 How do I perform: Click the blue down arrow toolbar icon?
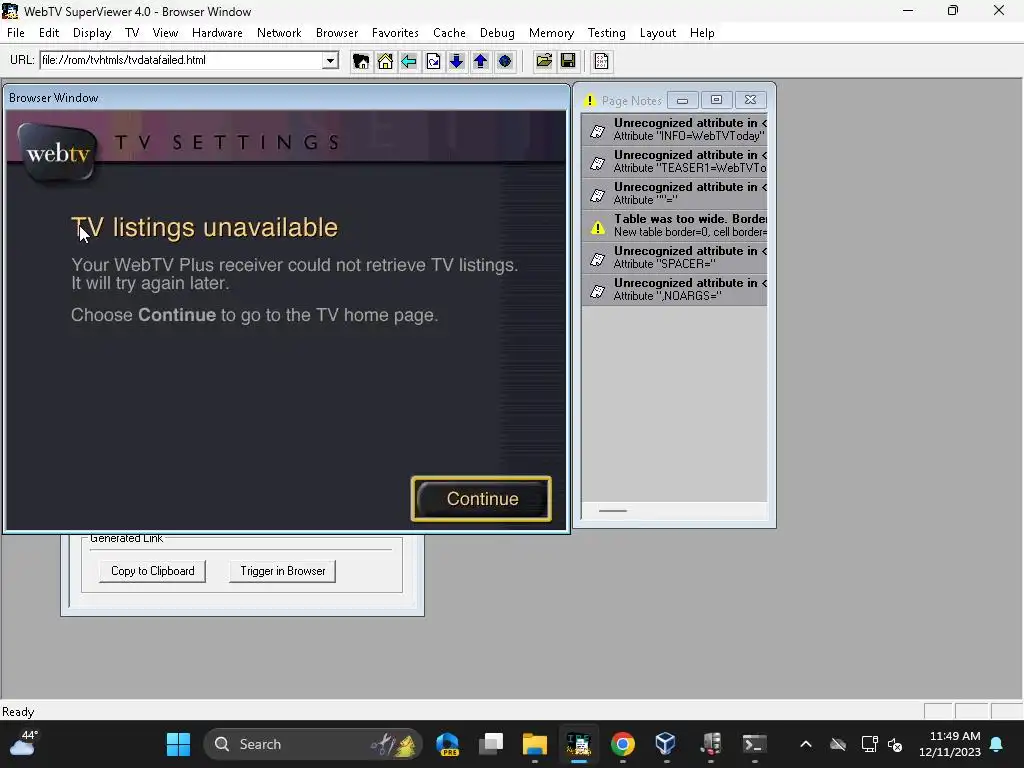(456, 61)
